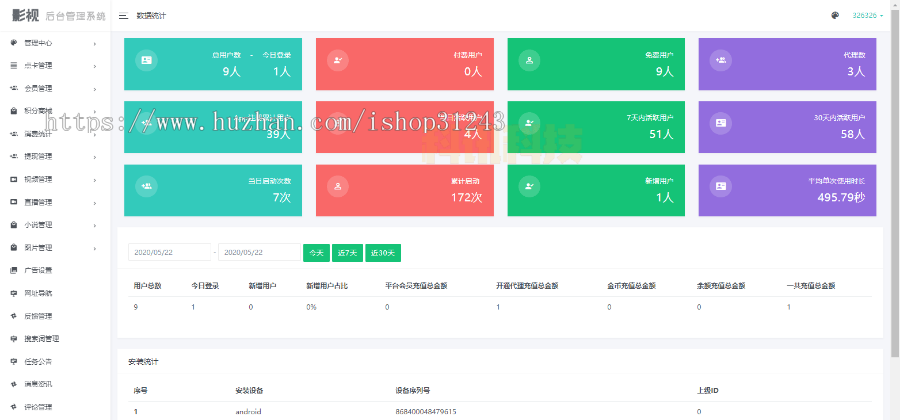Click the 累计启动 card icon
The width and height of the screenshot is (900, 420).
(338, 186)
